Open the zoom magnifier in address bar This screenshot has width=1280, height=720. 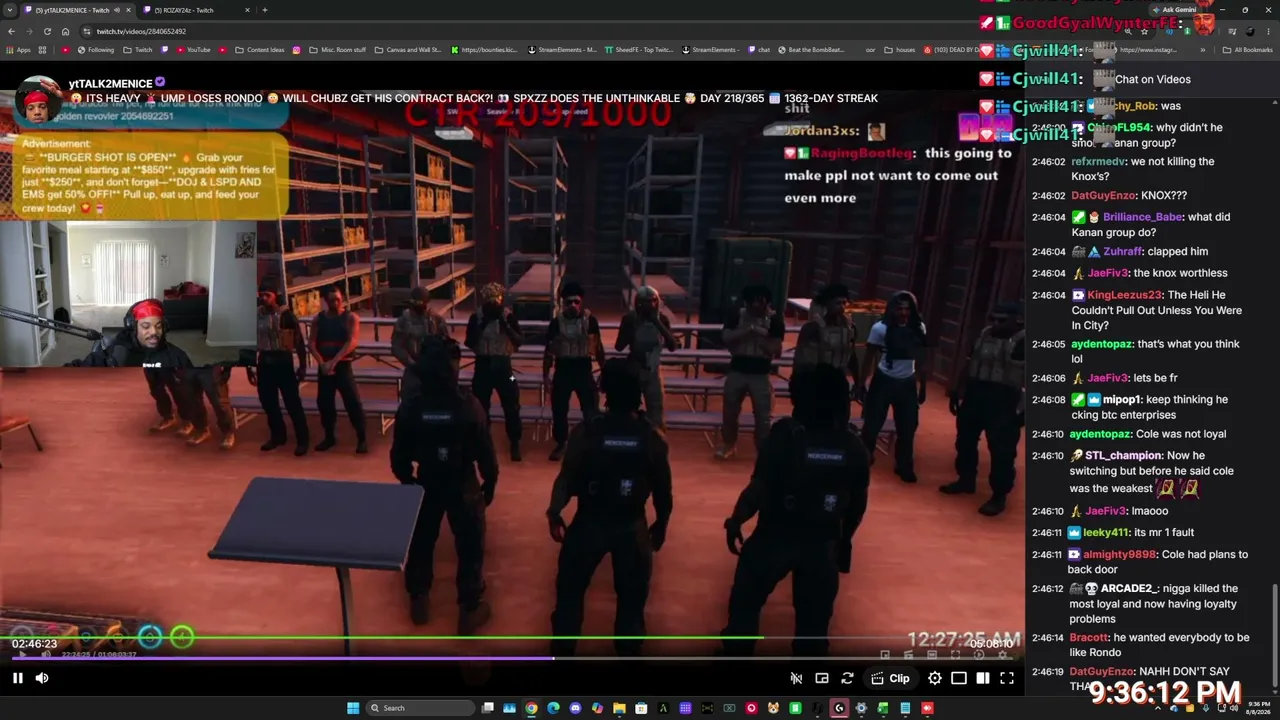coord(1128,31)
